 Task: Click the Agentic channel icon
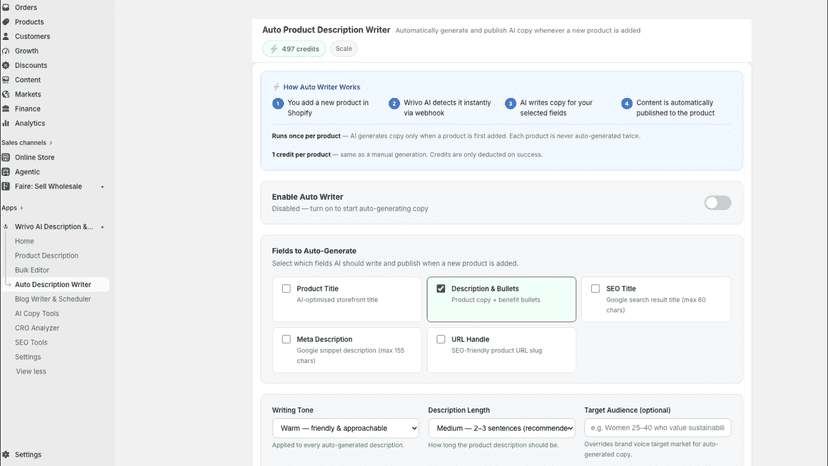(6, 172)
